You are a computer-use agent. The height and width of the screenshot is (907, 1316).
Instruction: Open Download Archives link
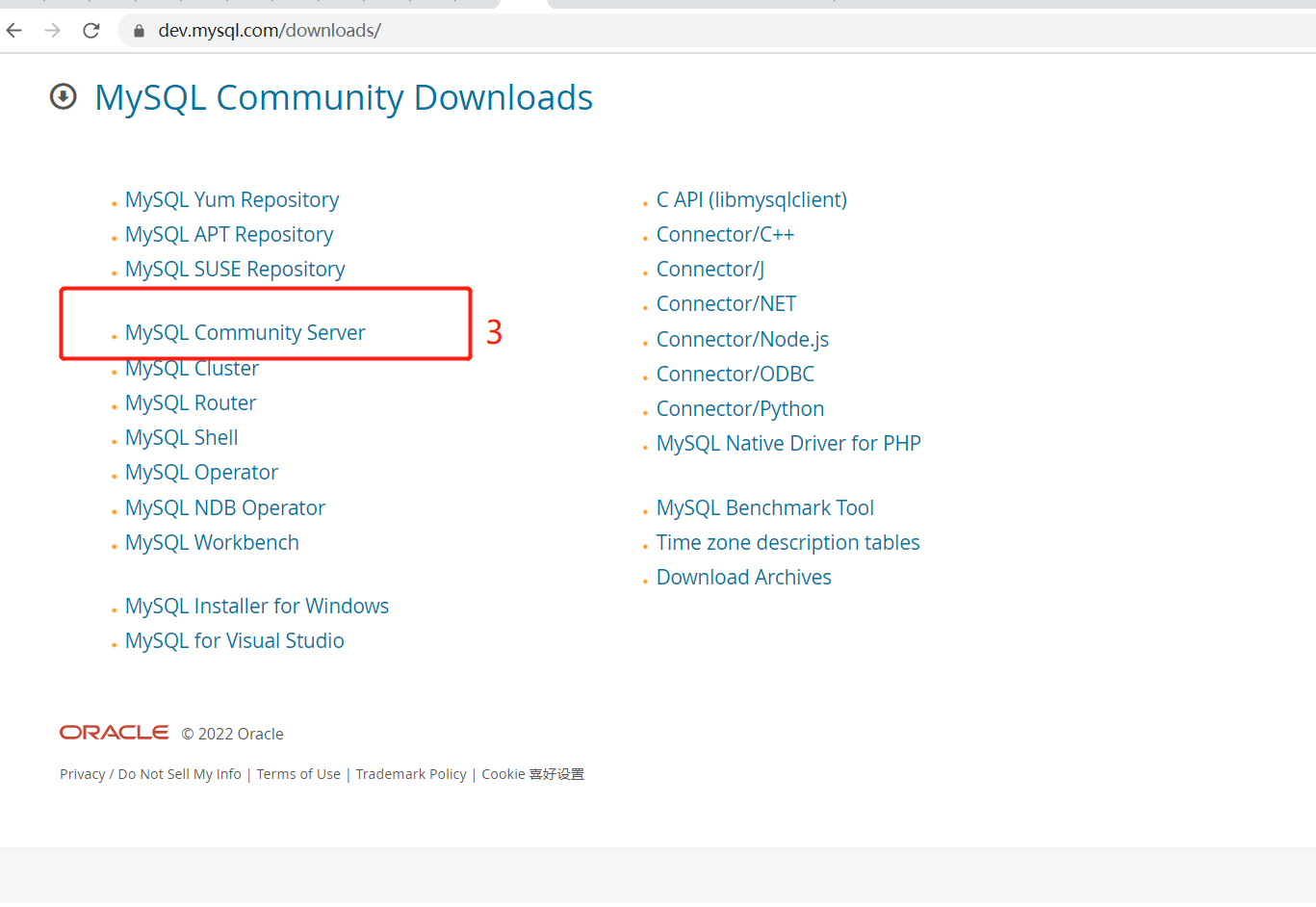tap(744, 578)
